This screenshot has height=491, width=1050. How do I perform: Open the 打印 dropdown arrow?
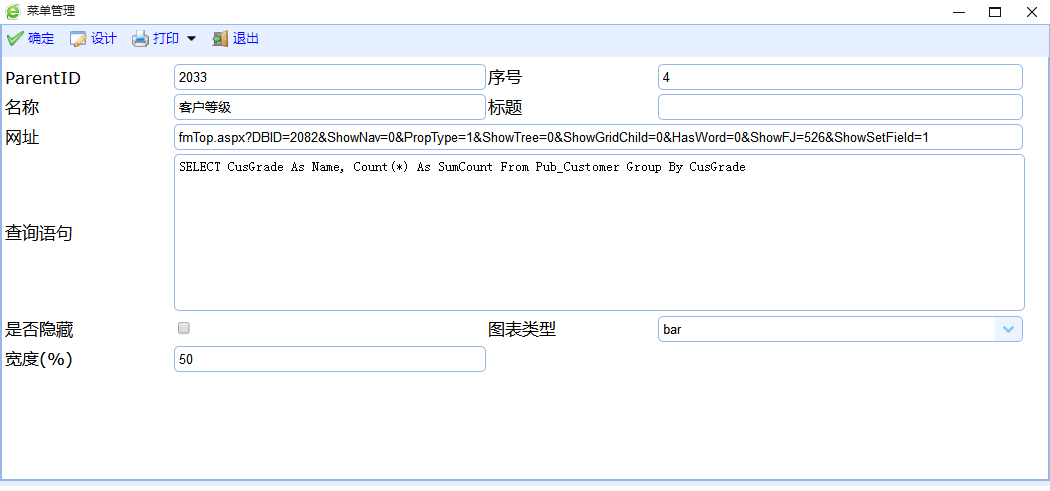pyautogui.click(x=192, y=39)
